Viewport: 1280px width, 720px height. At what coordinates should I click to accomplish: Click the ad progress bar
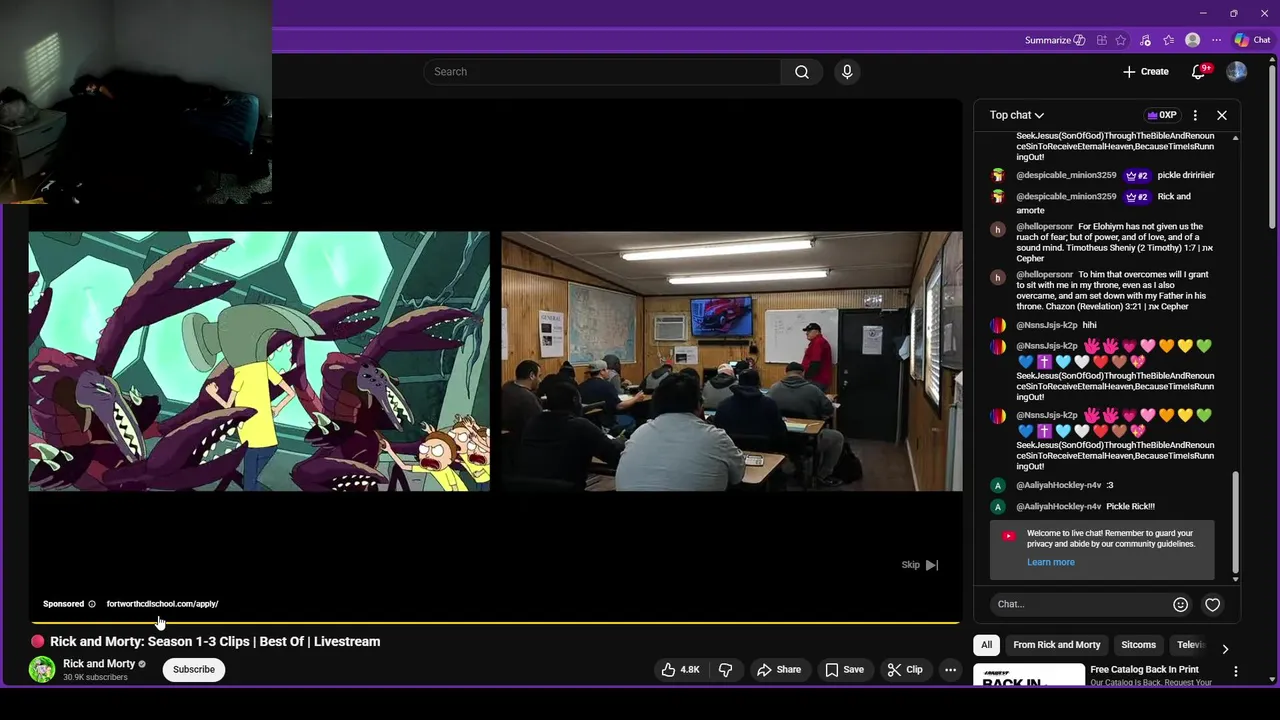coord(495,623)
